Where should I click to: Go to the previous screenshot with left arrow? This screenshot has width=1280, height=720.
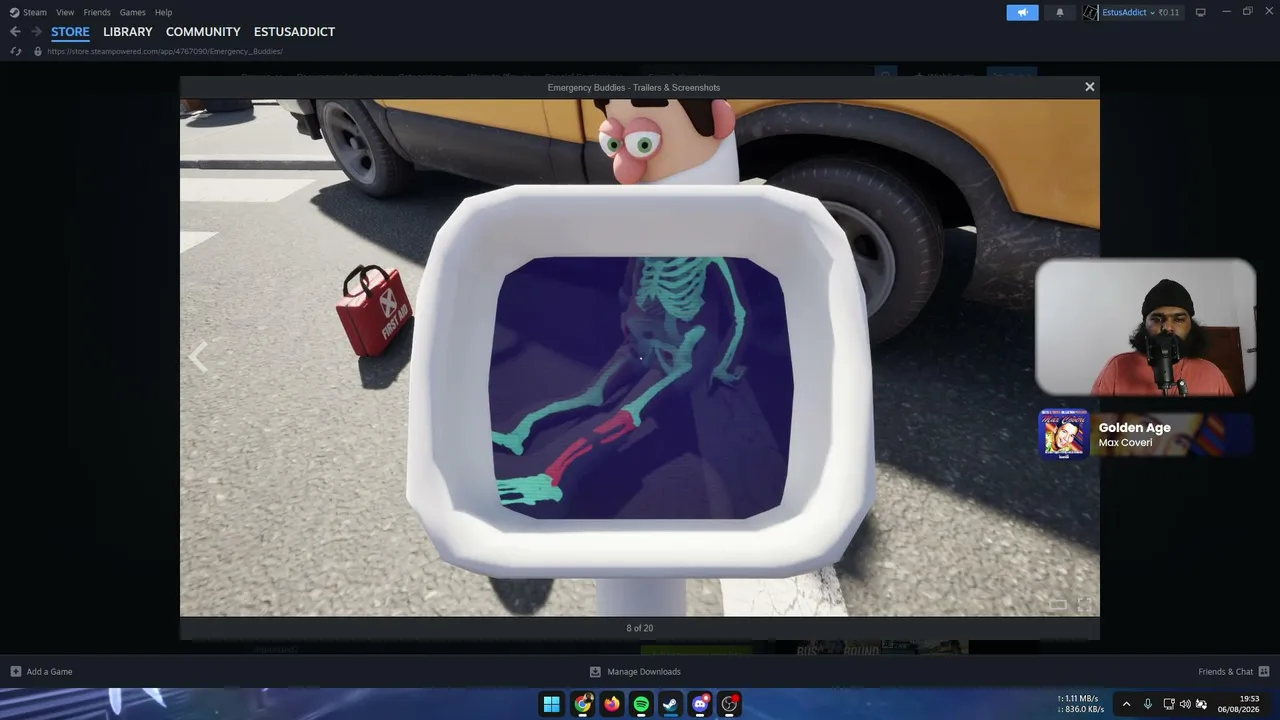(x=198, y=357)
